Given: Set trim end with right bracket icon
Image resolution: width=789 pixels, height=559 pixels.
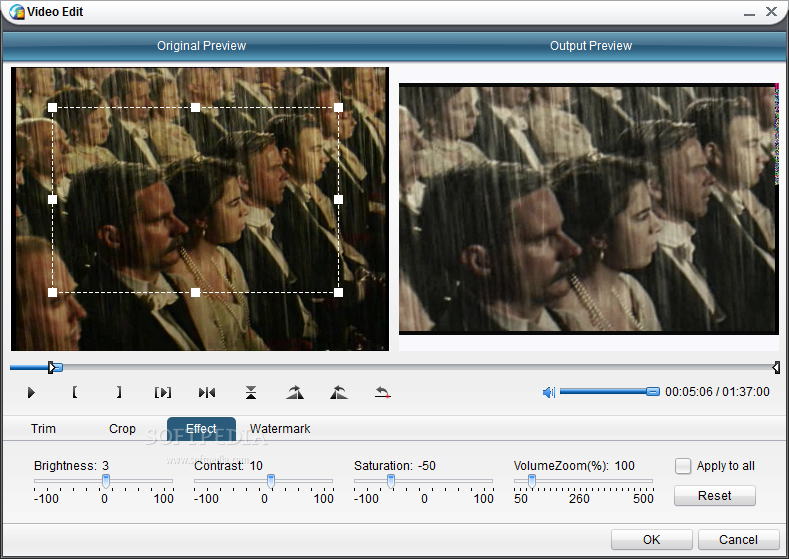Looking at the screenshot, I should [119, 392].
